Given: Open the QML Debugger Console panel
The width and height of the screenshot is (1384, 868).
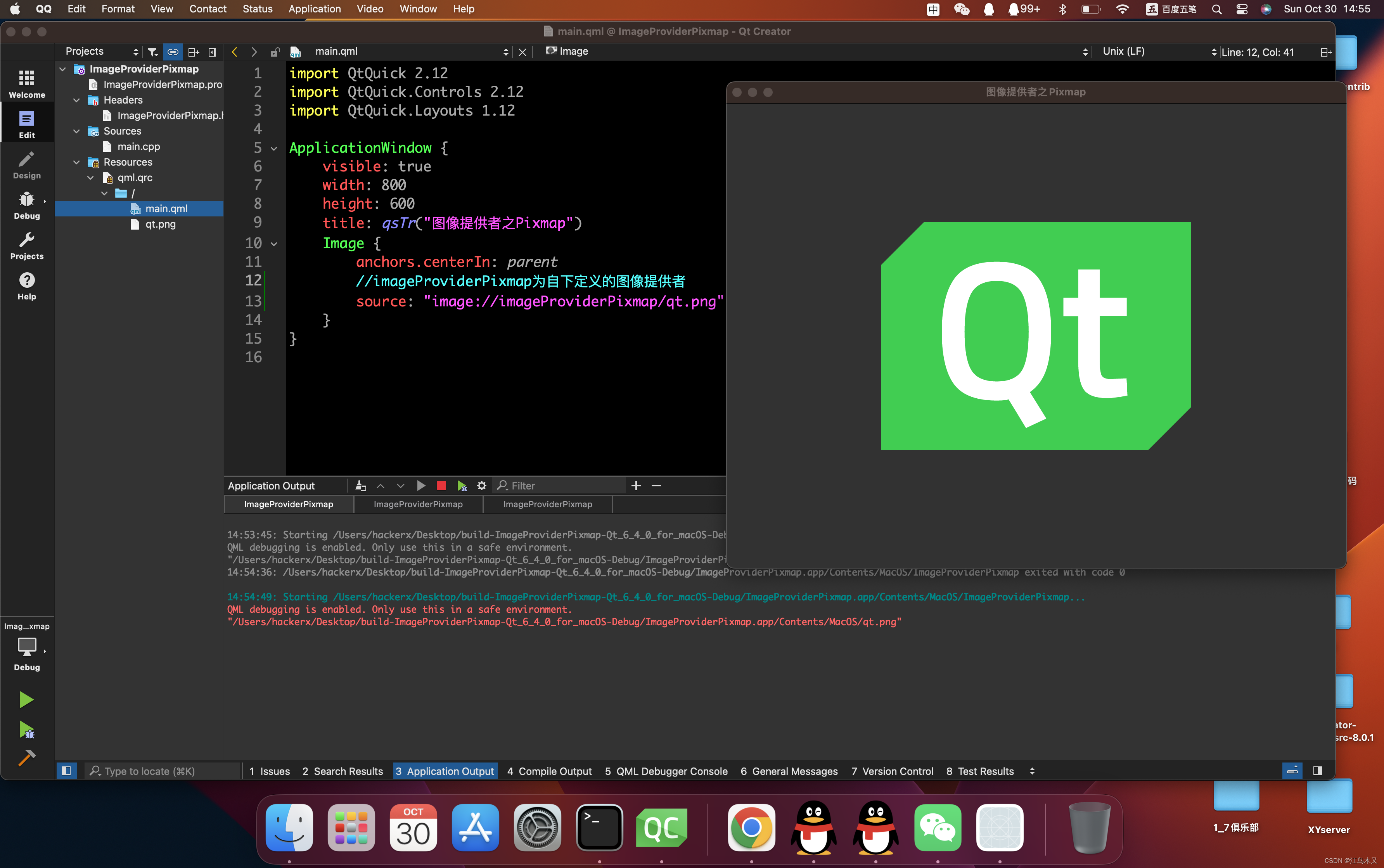Looking at the screenshot, I should pyautogui.click(x=665, y=770).
